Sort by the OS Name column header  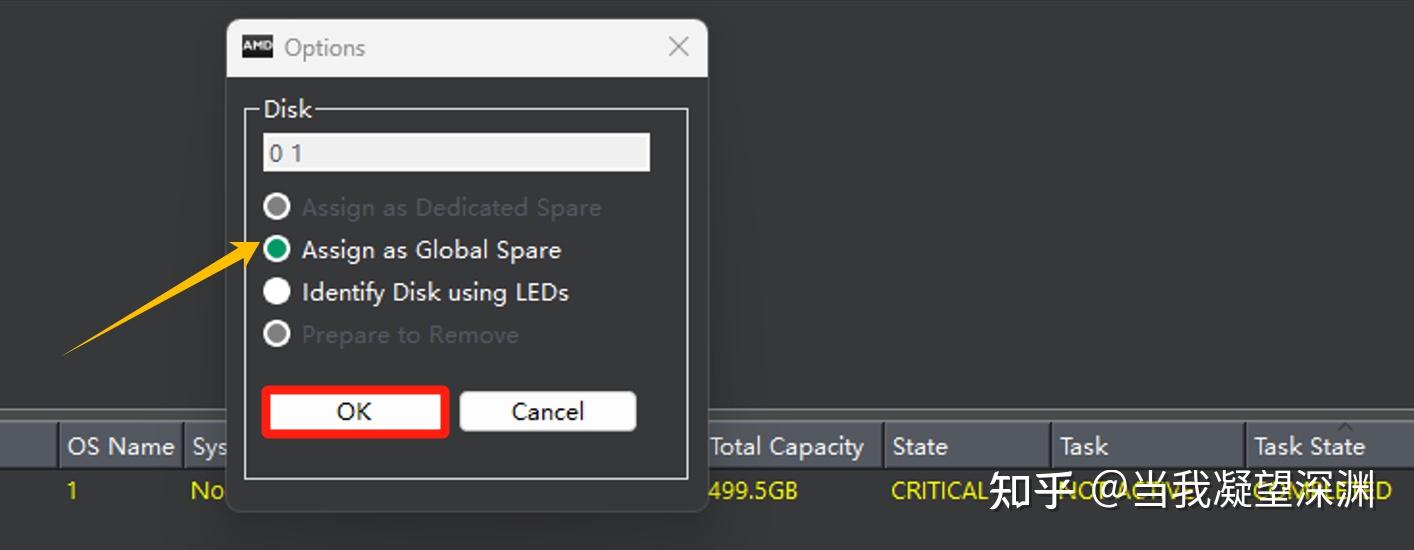coord(120,447)
